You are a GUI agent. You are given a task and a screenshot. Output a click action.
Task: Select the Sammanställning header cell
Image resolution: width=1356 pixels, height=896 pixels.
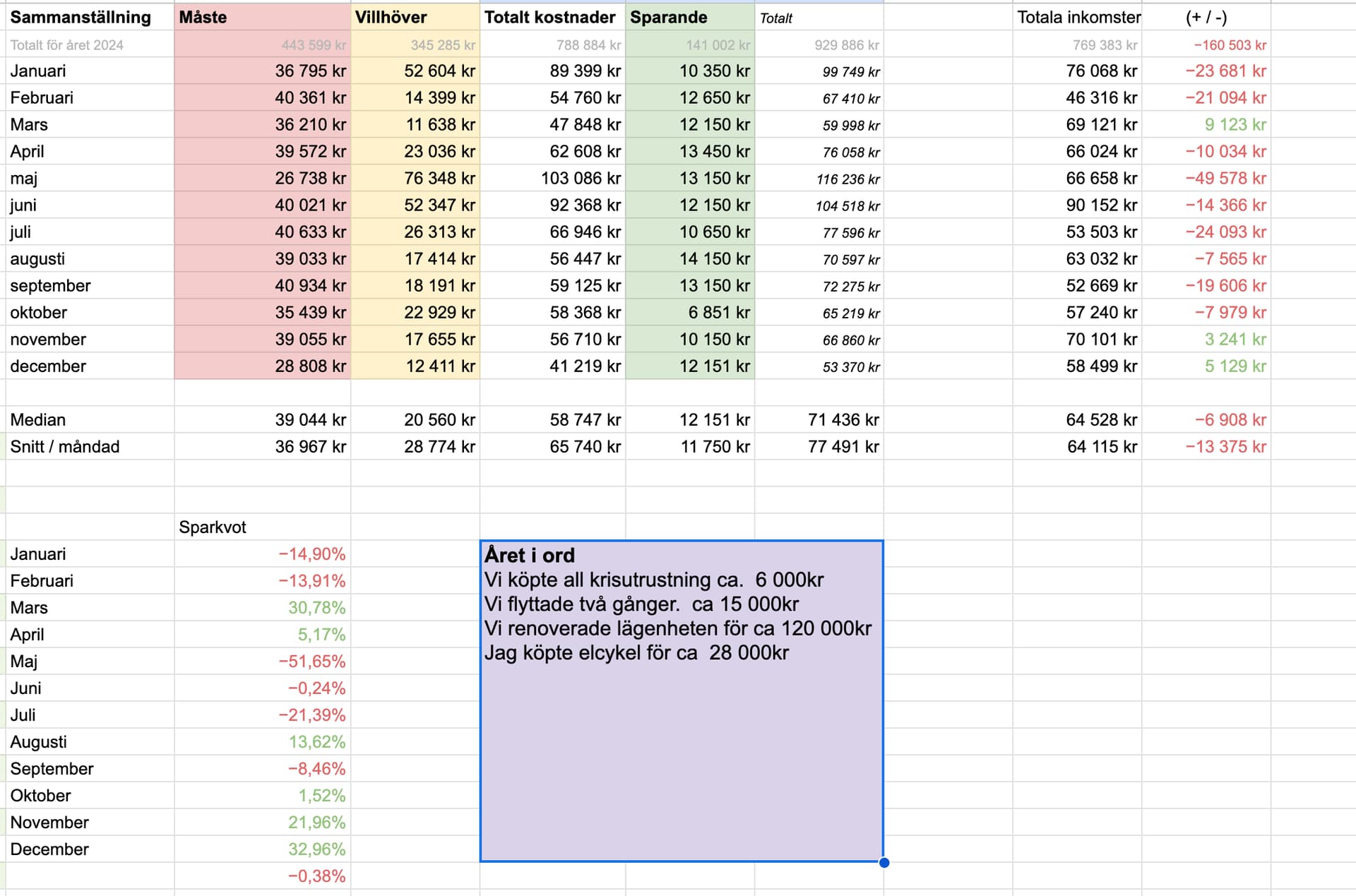coord(81,18)
